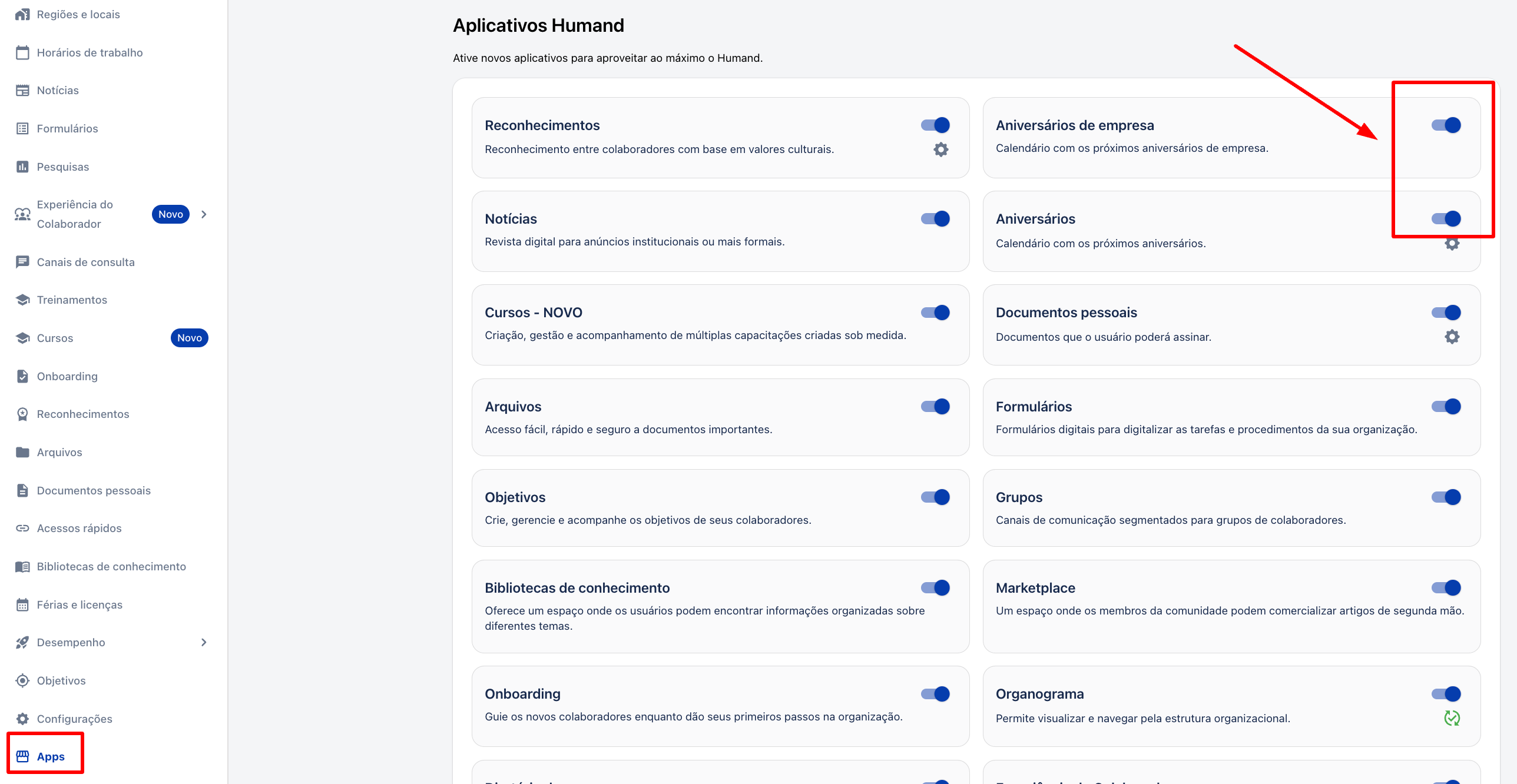1517x784 pixels.
Task: Click the Formulários list icon in sidebar
Action: point(22,128)
